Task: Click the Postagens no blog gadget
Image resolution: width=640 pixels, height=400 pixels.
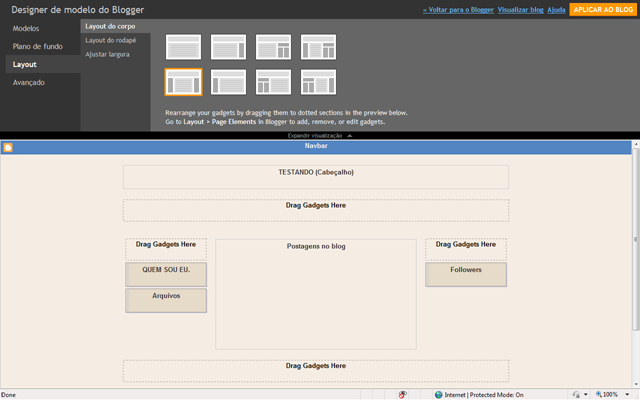Action: point(316,294)
